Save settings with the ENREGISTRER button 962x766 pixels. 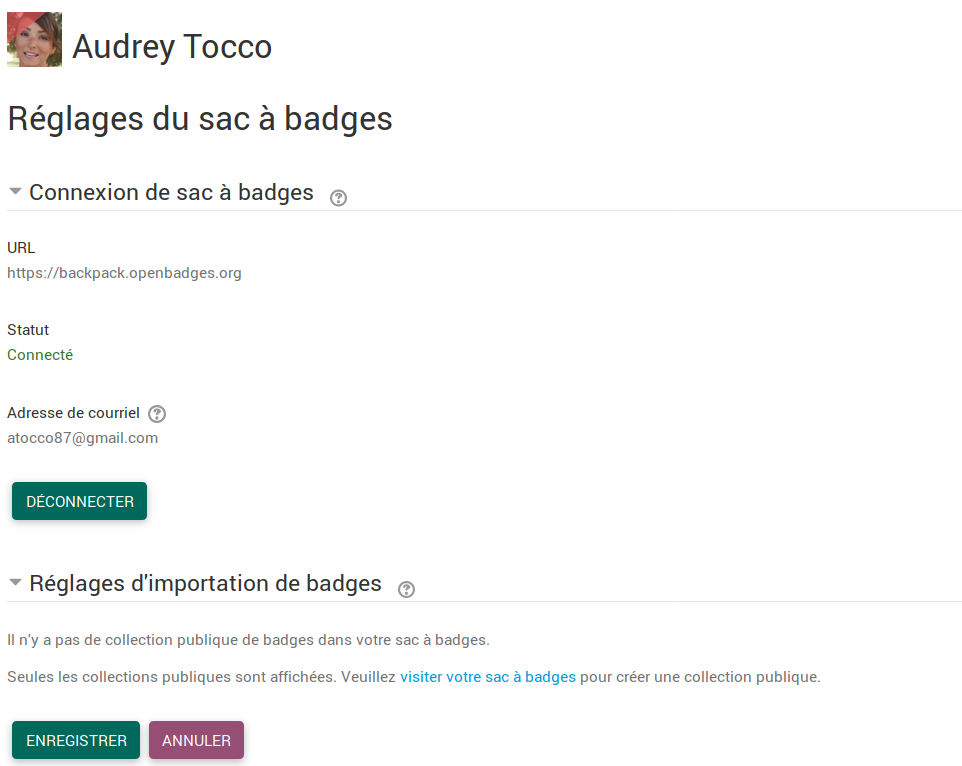(76, 741)
